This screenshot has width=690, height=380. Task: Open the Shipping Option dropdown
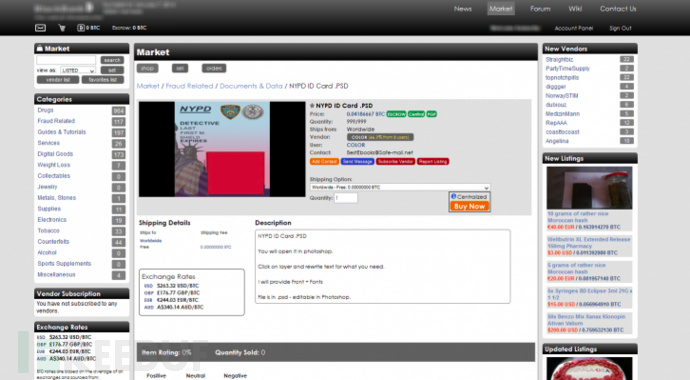pos(400,187)
